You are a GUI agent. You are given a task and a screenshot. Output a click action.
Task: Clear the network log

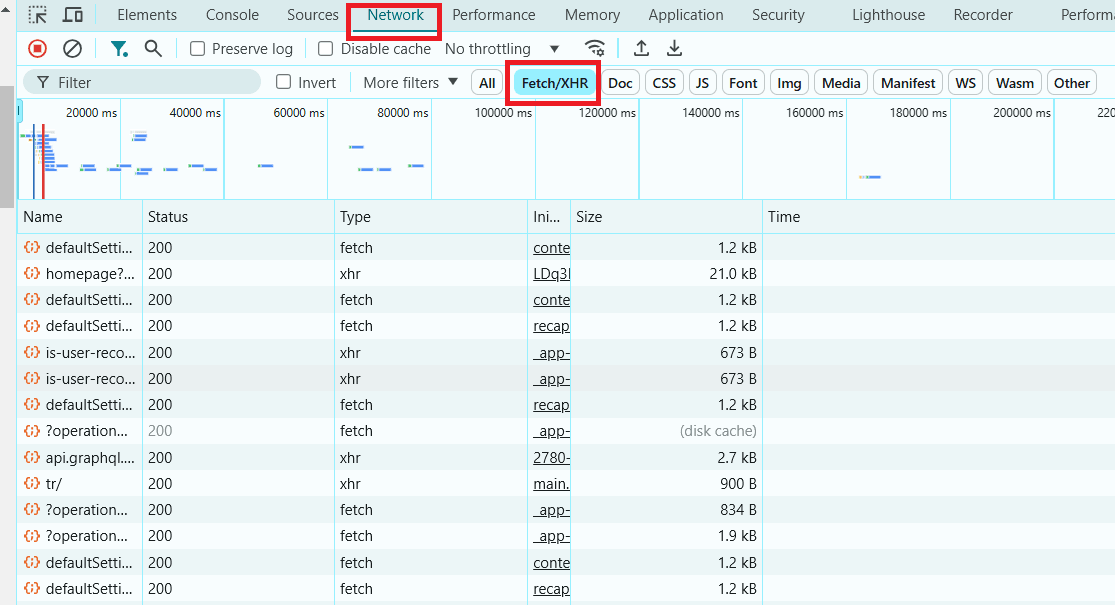[73, 48]
